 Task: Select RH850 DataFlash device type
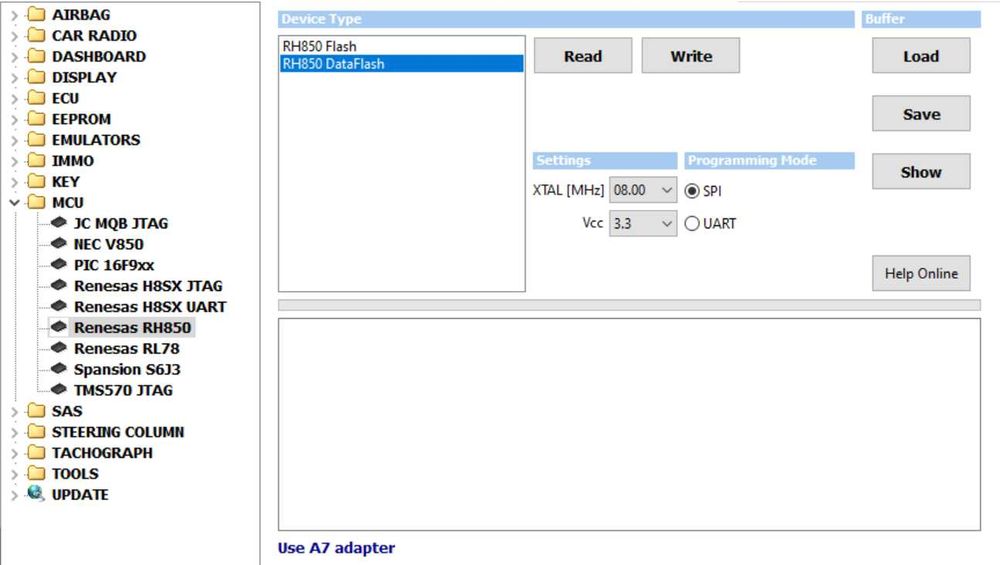coord(402,64)
